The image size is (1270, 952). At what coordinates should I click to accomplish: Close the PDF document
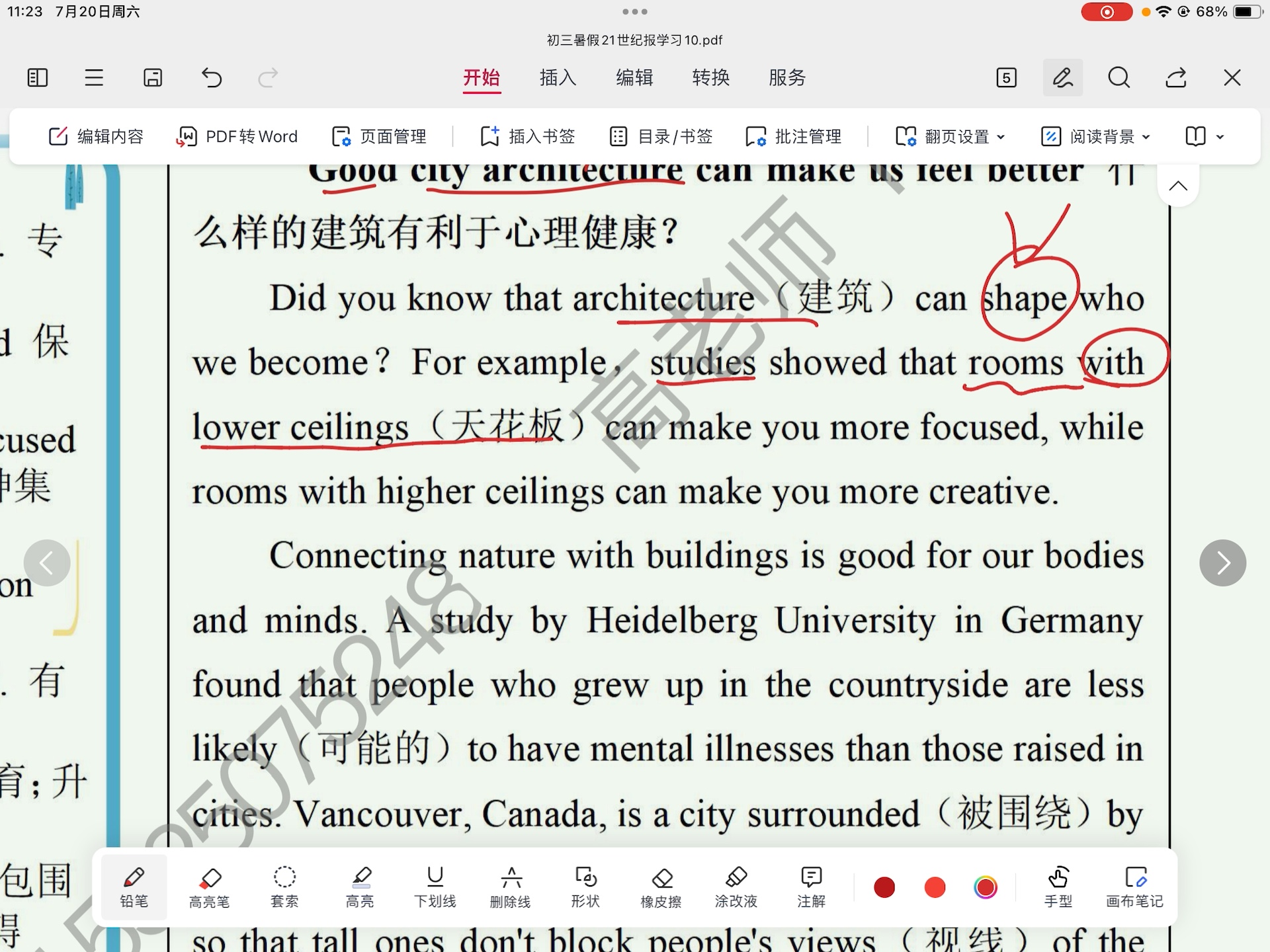click(x=1232, y=78)
